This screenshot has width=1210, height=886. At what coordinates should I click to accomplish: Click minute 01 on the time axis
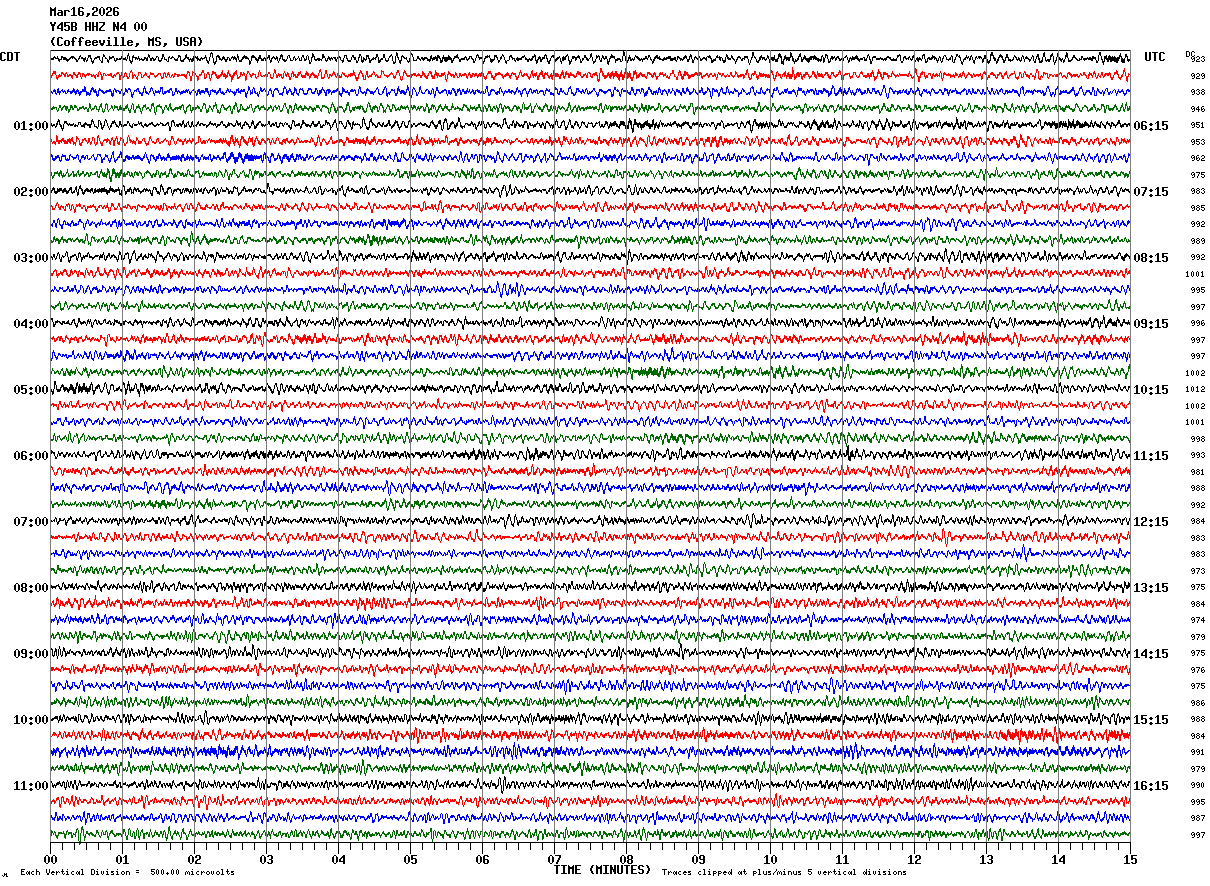[122, 859]
